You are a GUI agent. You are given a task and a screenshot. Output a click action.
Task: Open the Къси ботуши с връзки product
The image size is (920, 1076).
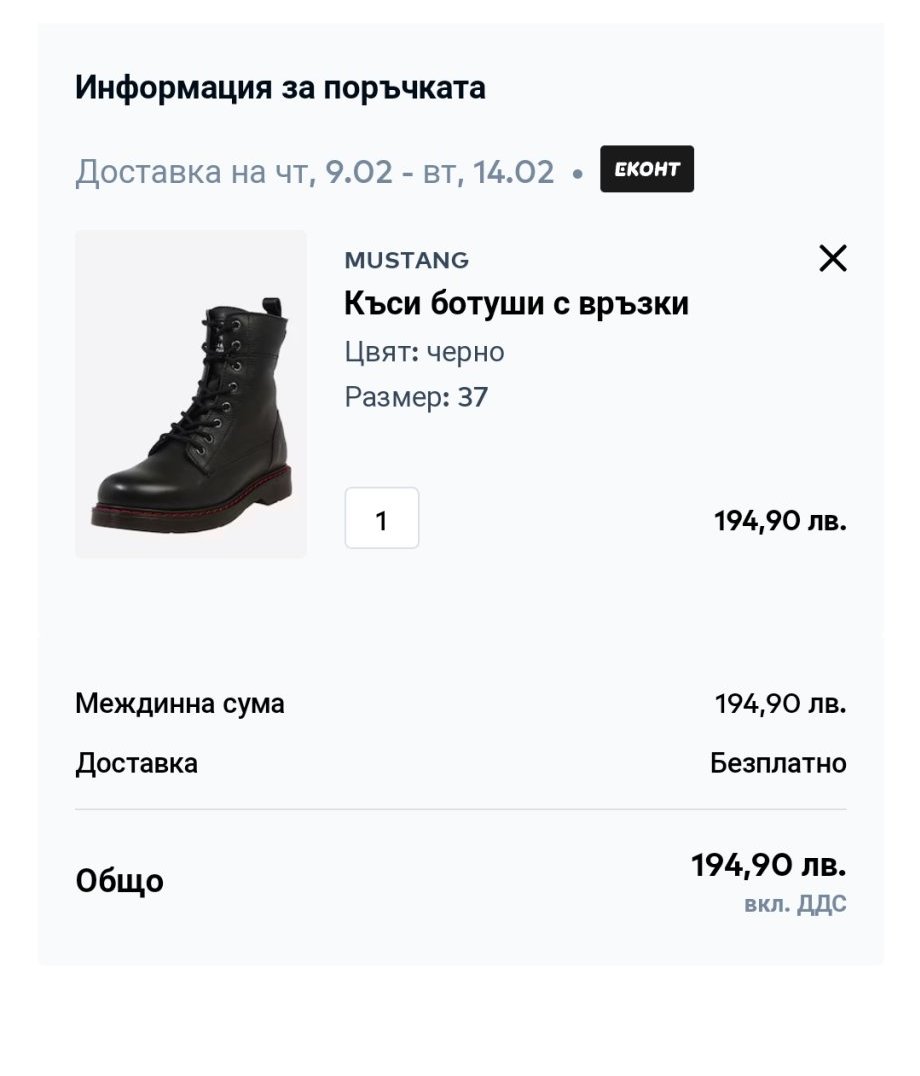(x=516, y=303)
